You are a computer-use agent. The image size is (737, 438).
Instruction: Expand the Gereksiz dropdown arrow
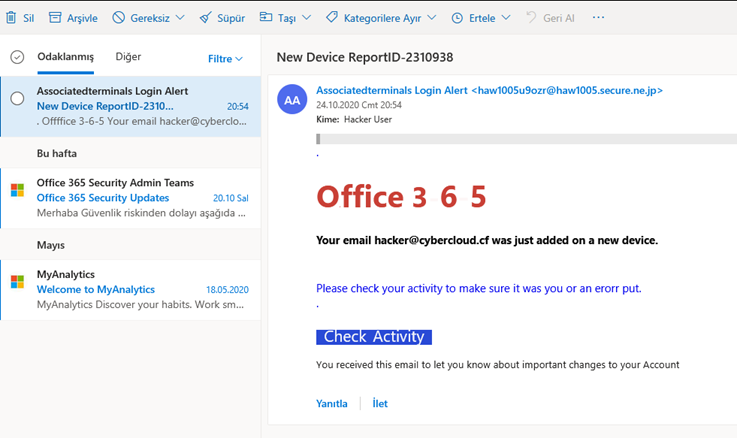[x=180, y=18]
